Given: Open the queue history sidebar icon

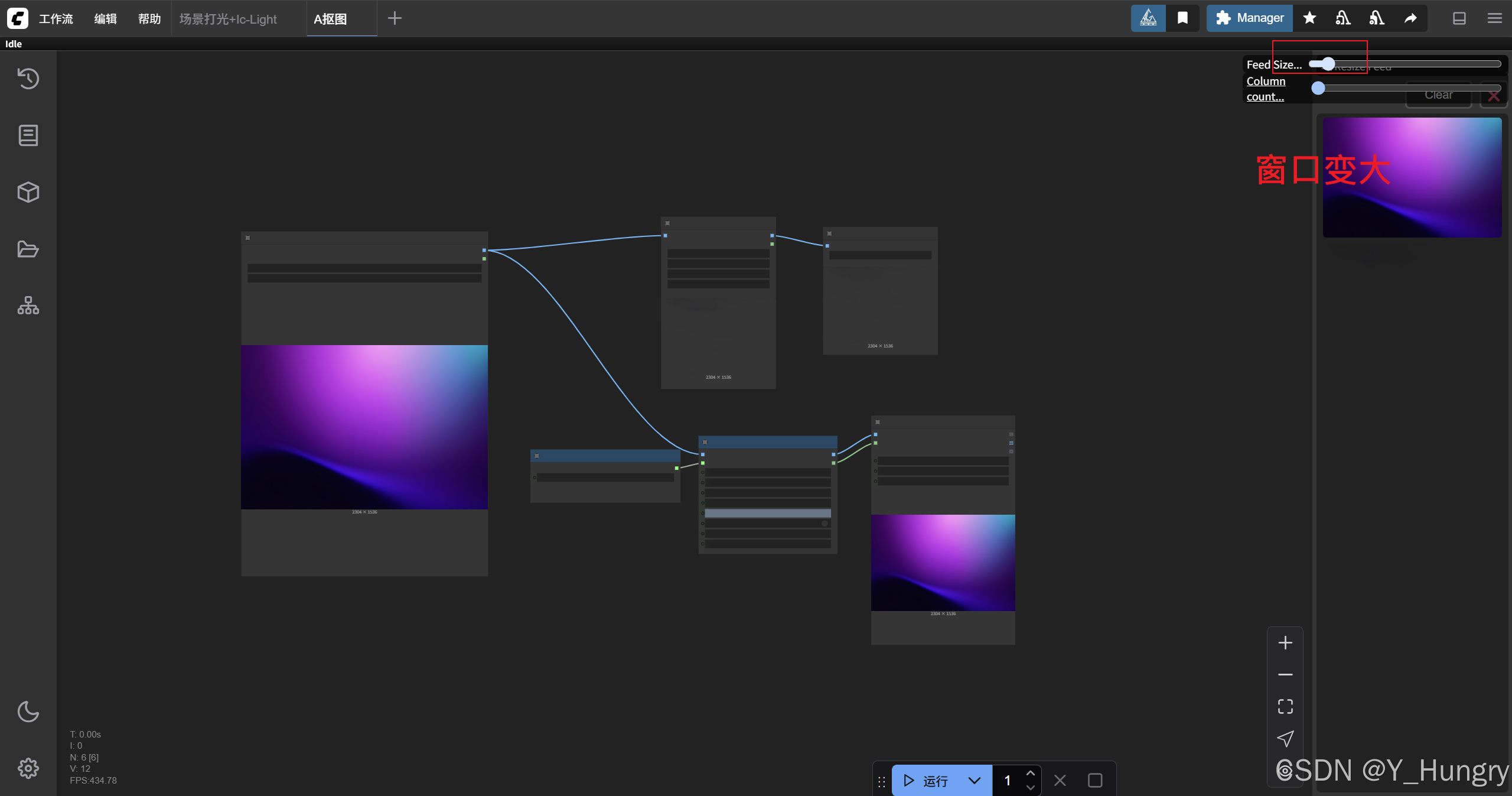Looking at the screenshot, I should [28, 79].
